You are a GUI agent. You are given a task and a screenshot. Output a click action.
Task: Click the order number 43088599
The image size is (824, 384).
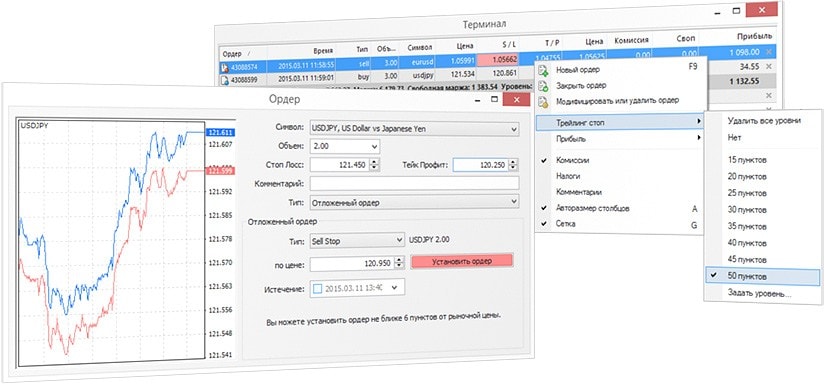(x=244, y=80)
